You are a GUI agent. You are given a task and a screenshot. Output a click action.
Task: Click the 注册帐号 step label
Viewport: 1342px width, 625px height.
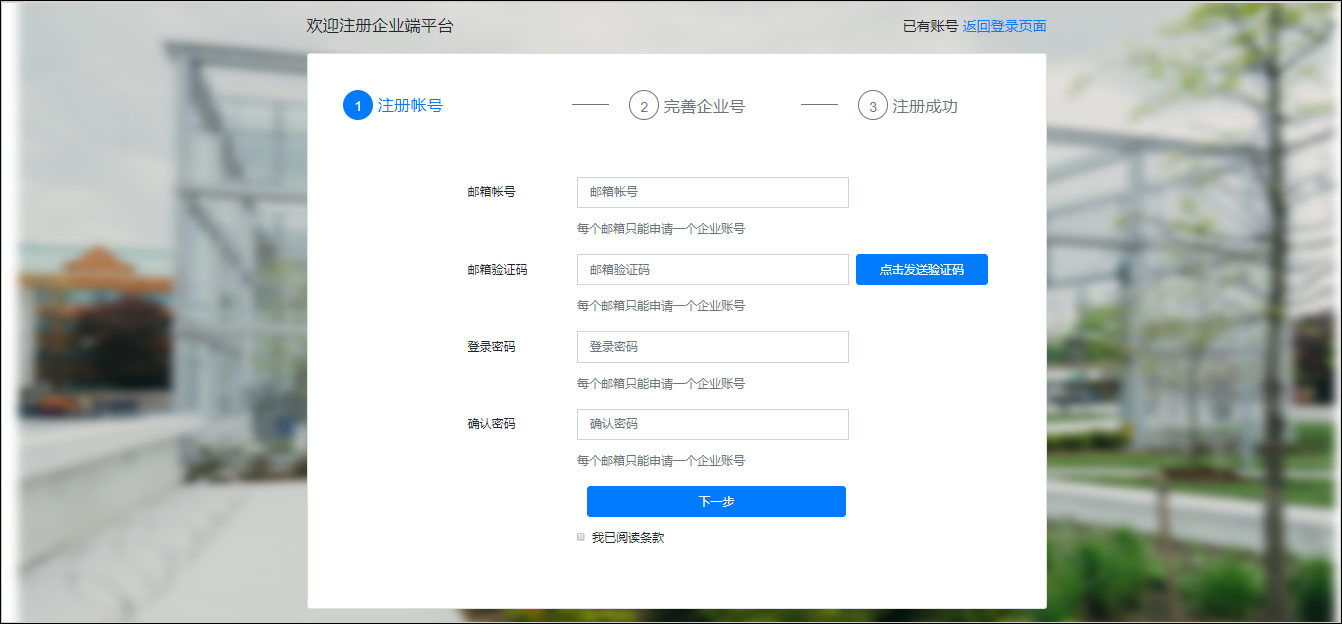tap(410, 105)
